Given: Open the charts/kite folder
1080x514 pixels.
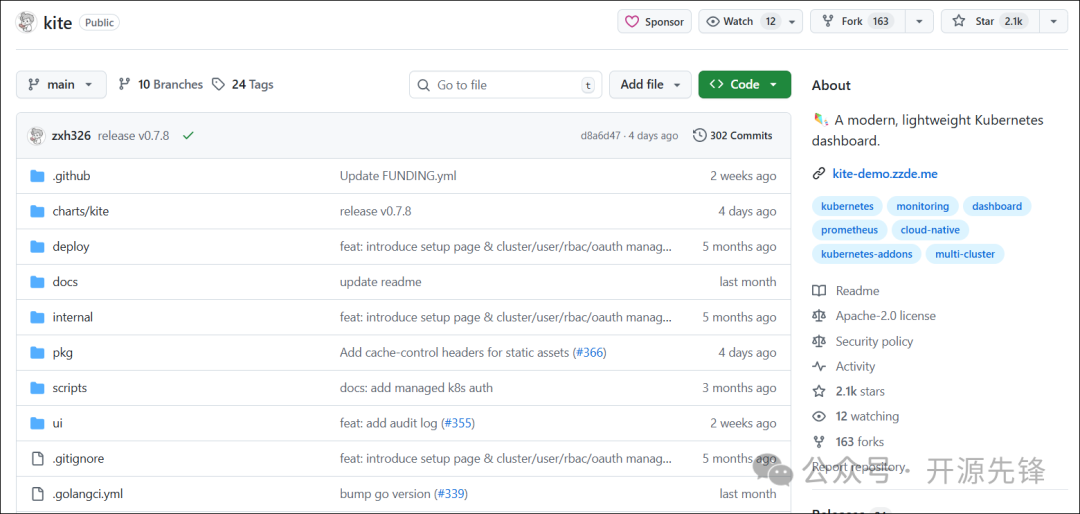Looking at the screenshot, I should coord(81,212).
